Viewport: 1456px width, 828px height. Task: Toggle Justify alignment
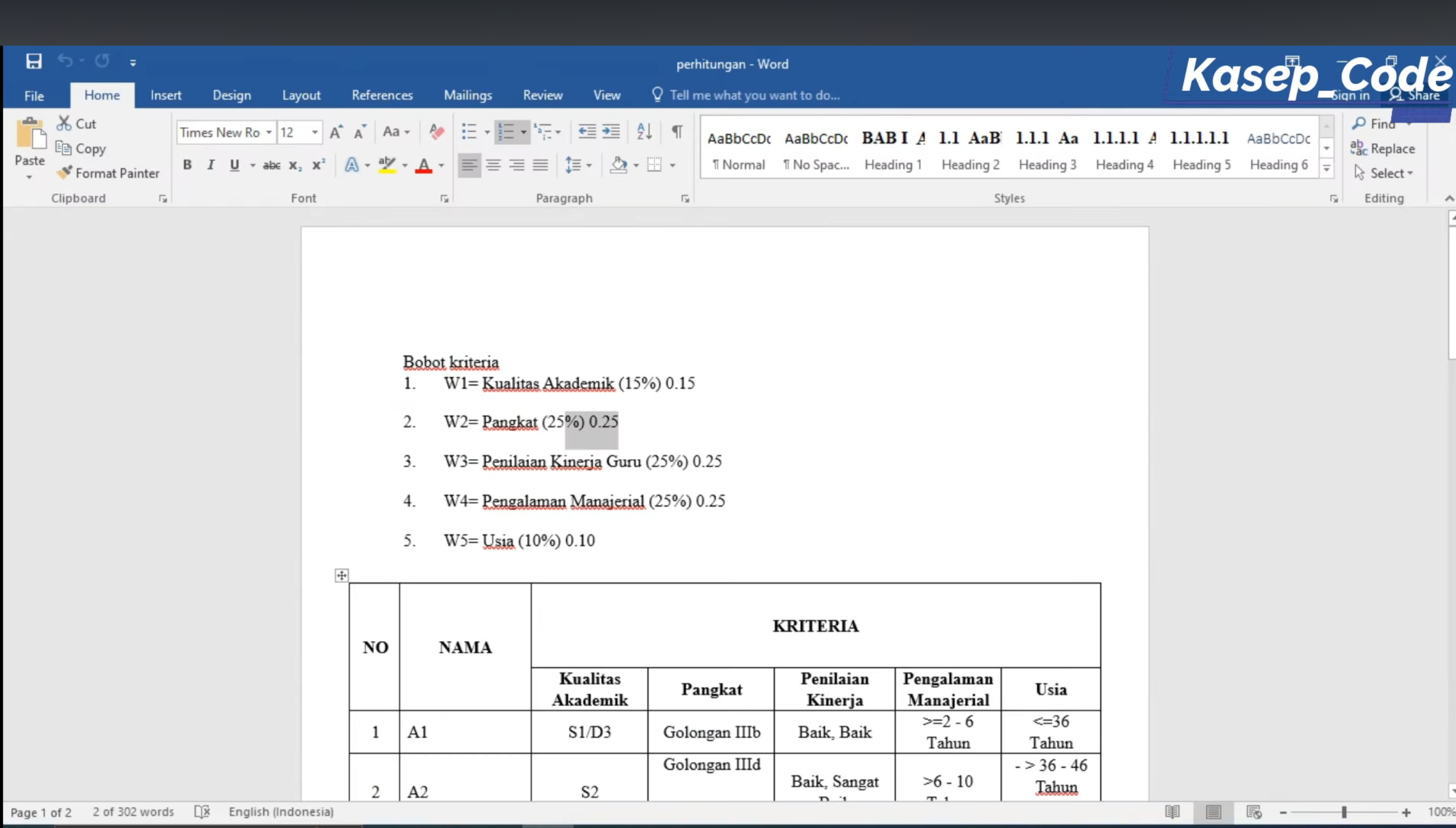point(540,165)
